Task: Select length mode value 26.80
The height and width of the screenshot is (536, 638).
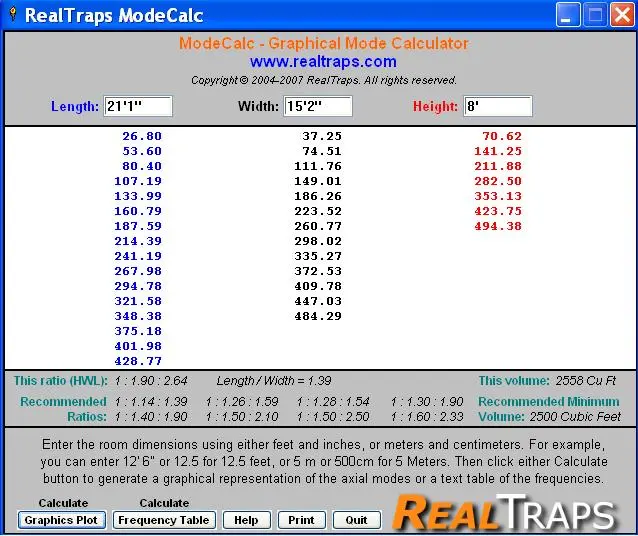Action: click(x=142, y=136)
